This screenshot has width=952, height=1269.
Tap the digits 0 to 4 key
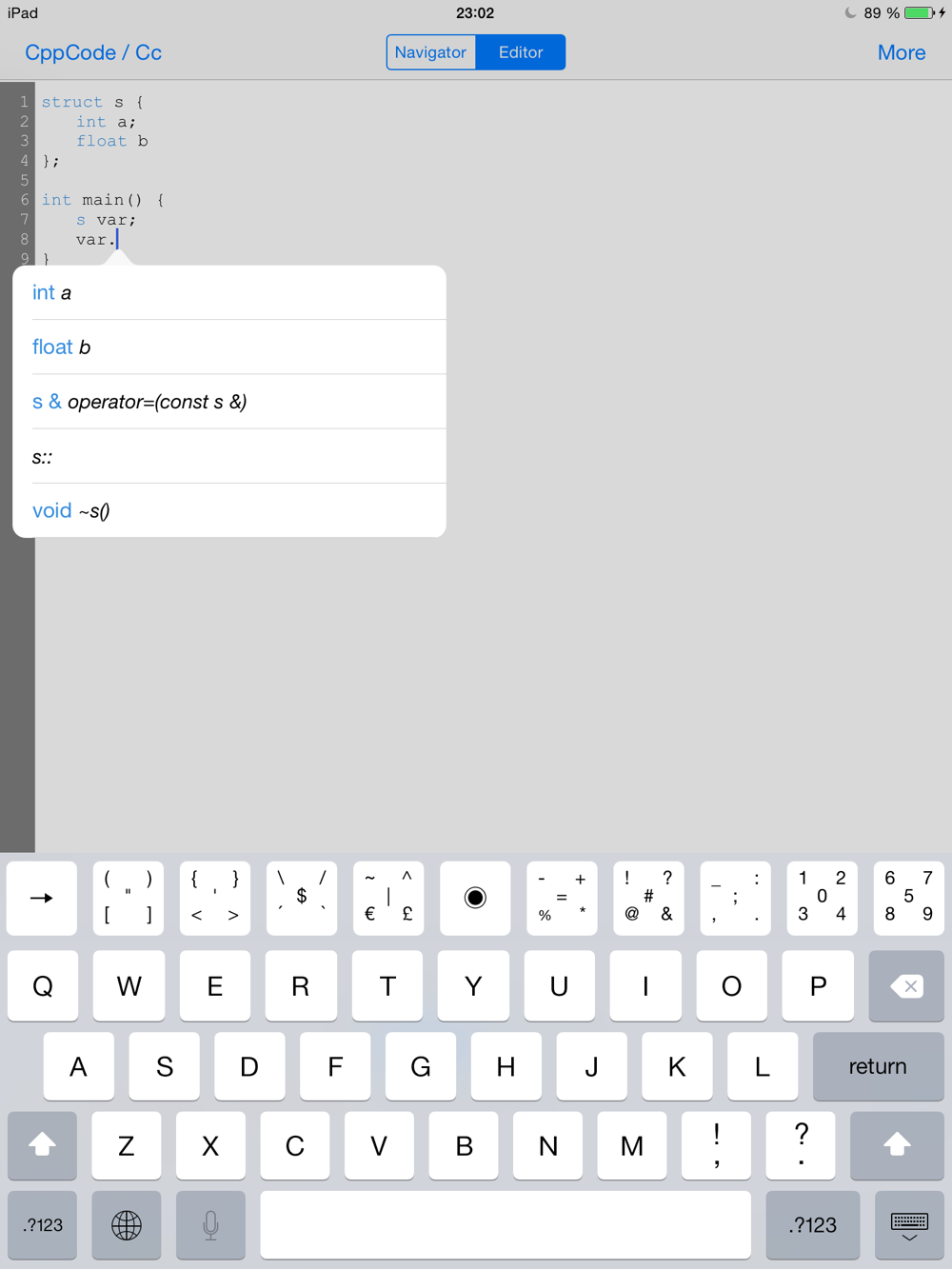(822, 898)
